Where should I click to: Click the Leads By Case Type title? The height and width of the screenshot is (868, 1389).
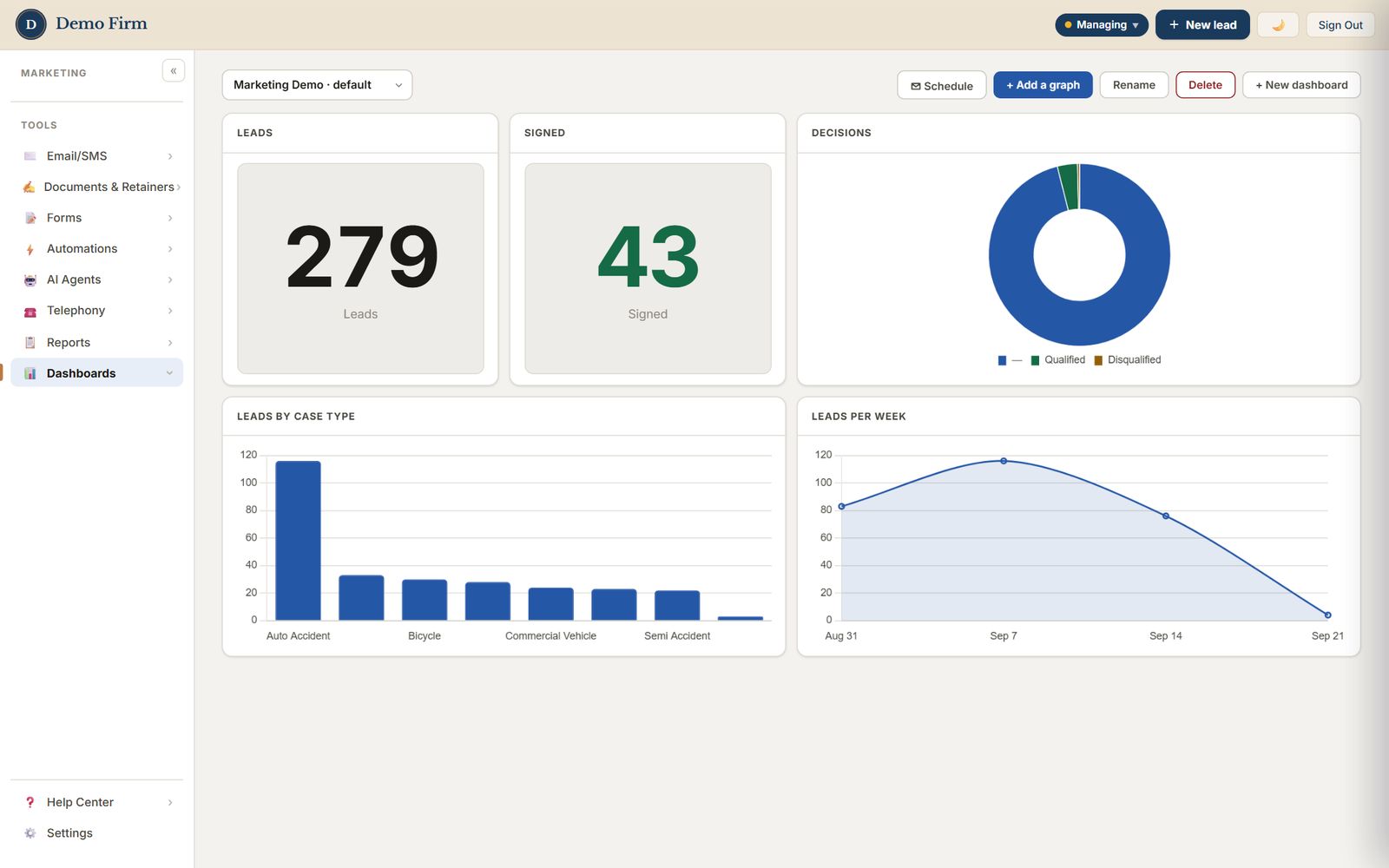click(x=296, y=417)
